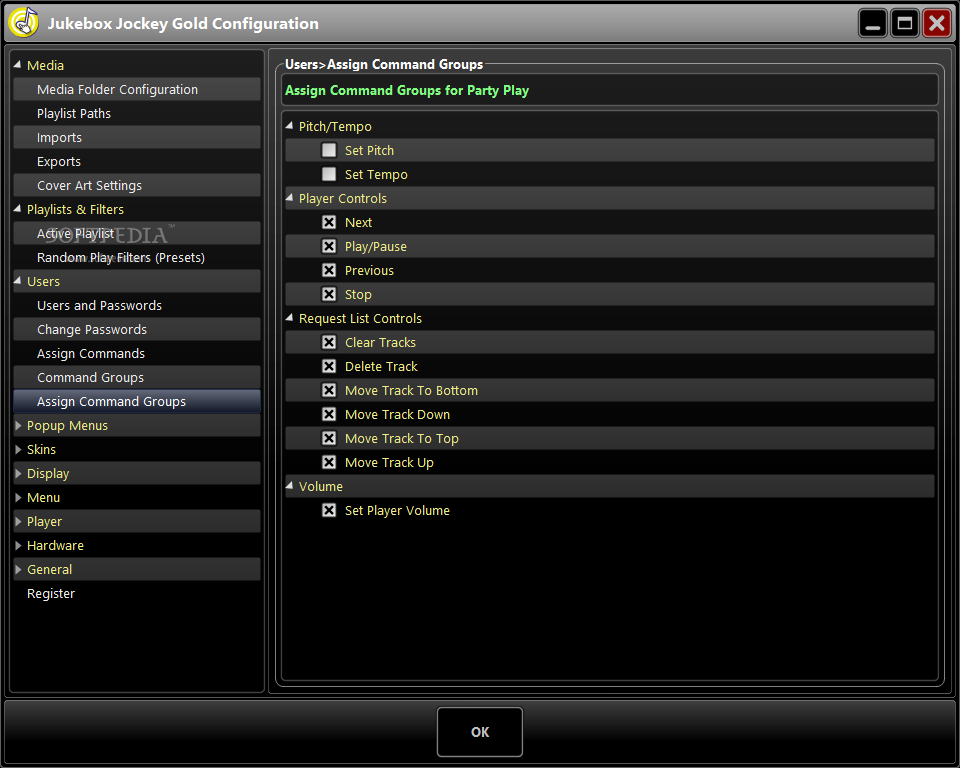Screen dimensions: 960x768
Task: Collapse the Volume group
Action: pos(290,486)
